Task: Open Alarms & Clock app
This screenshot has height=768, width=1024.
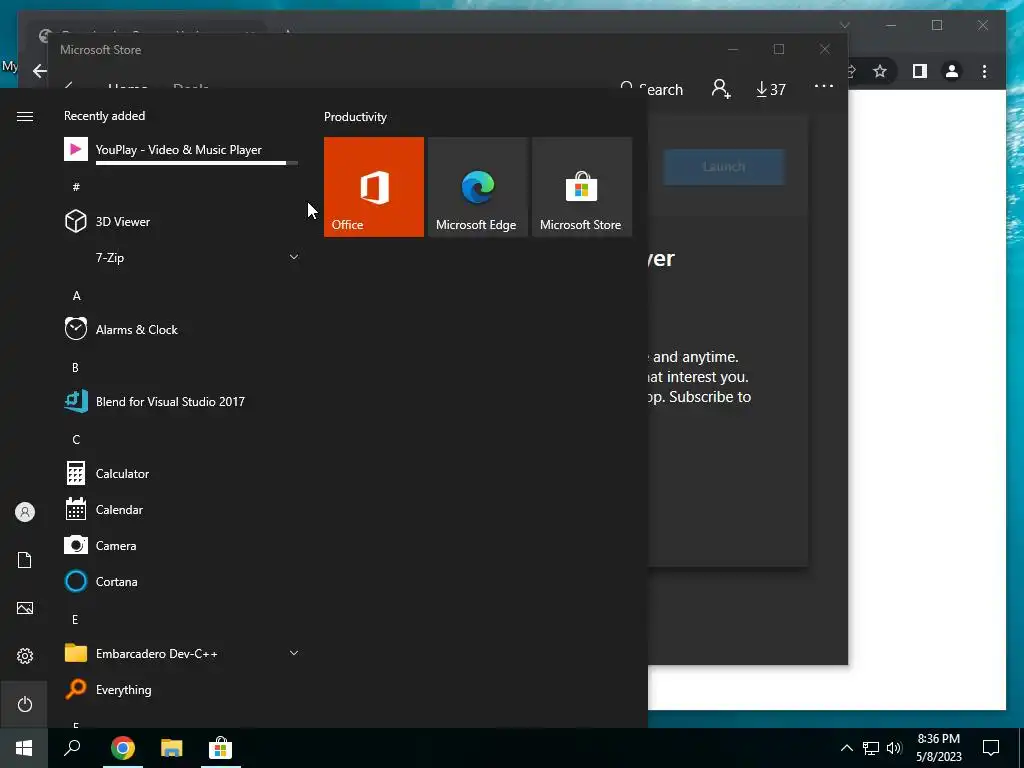Action: (181, 329)
